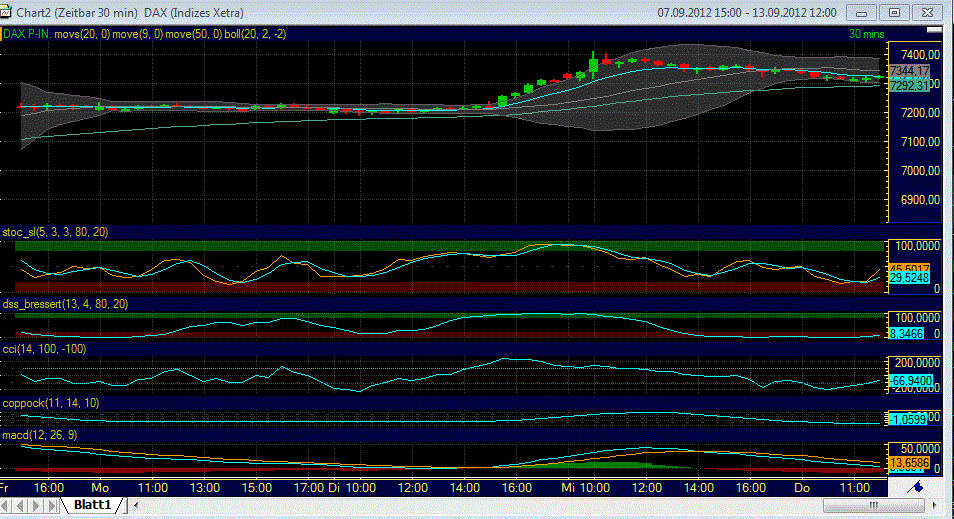This screenshot has height=519, width=954.
Task: Click the cci(14, 100, -100) panel label
Action: pyautogui.click(x=44, y=349)
